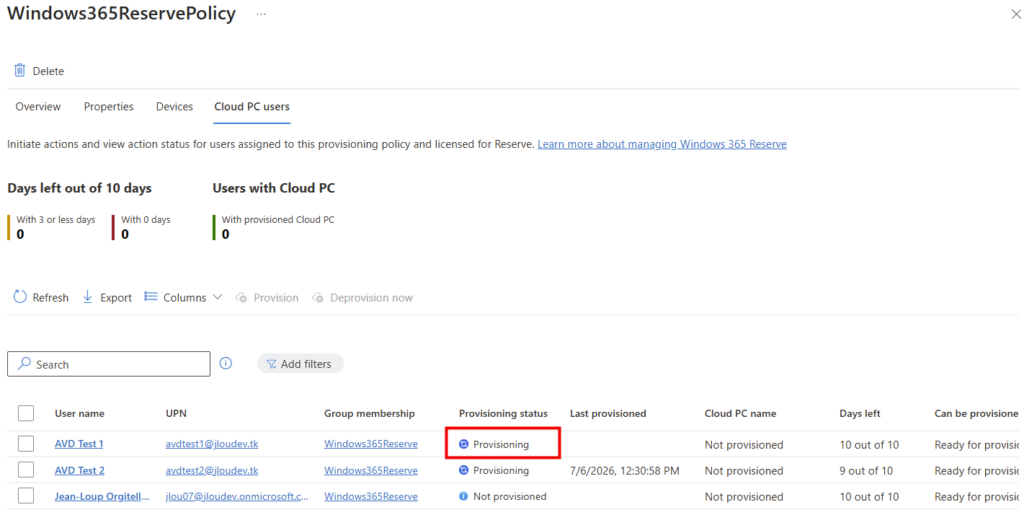Click the magnifier icon in Search box
This screenshot has width=1024, height=515.
tap(24, 364)
